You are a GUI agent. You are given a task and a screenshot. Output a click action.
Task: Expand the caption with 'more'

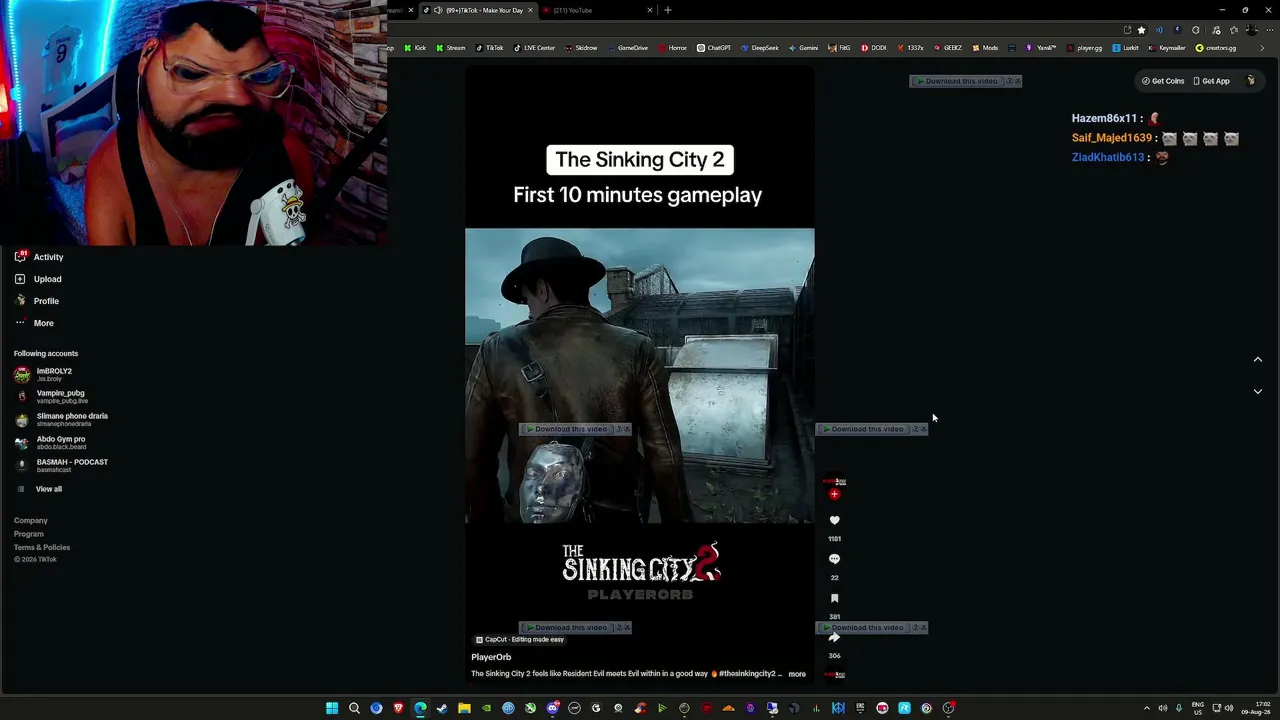[x=797, y=674]
